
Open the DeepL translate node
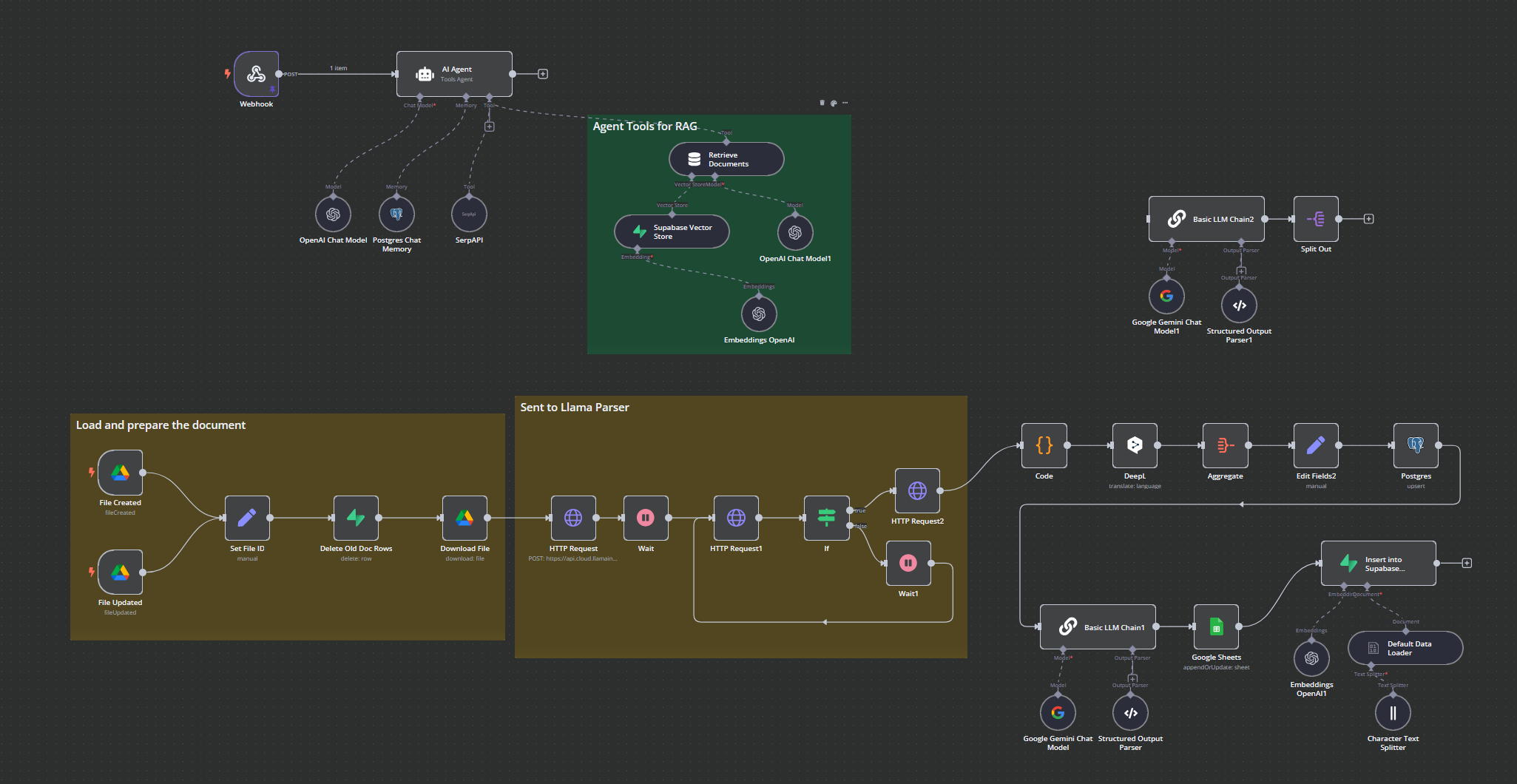1134,445
